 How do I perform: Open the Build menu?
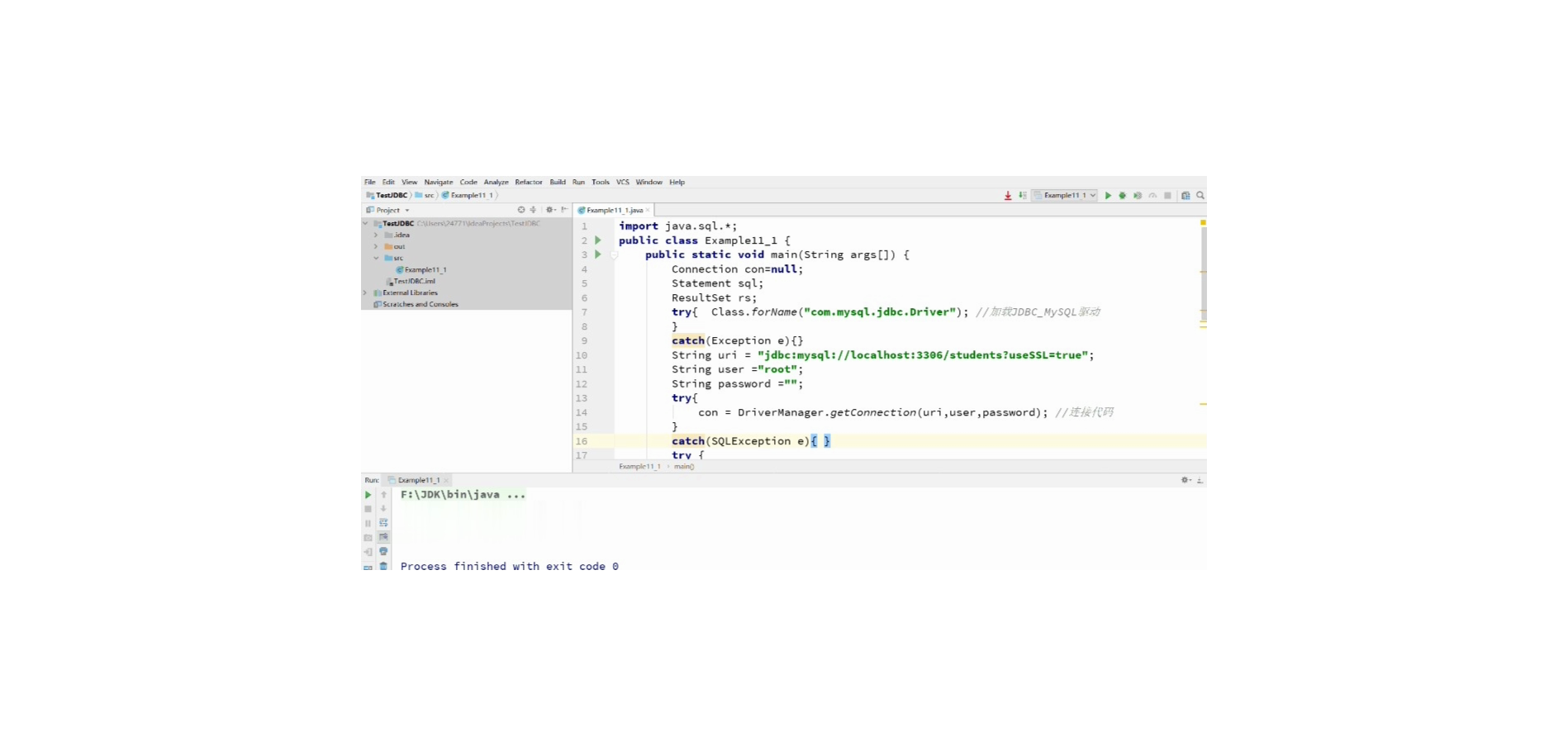pos(558,182)
